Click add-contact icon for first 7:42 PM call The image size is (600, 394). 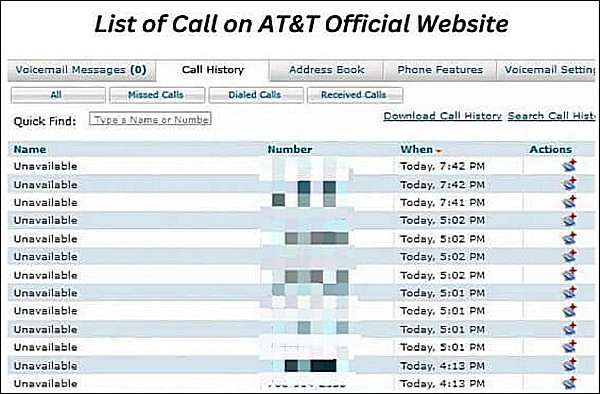pyautogui.click(x=569, y=166)
